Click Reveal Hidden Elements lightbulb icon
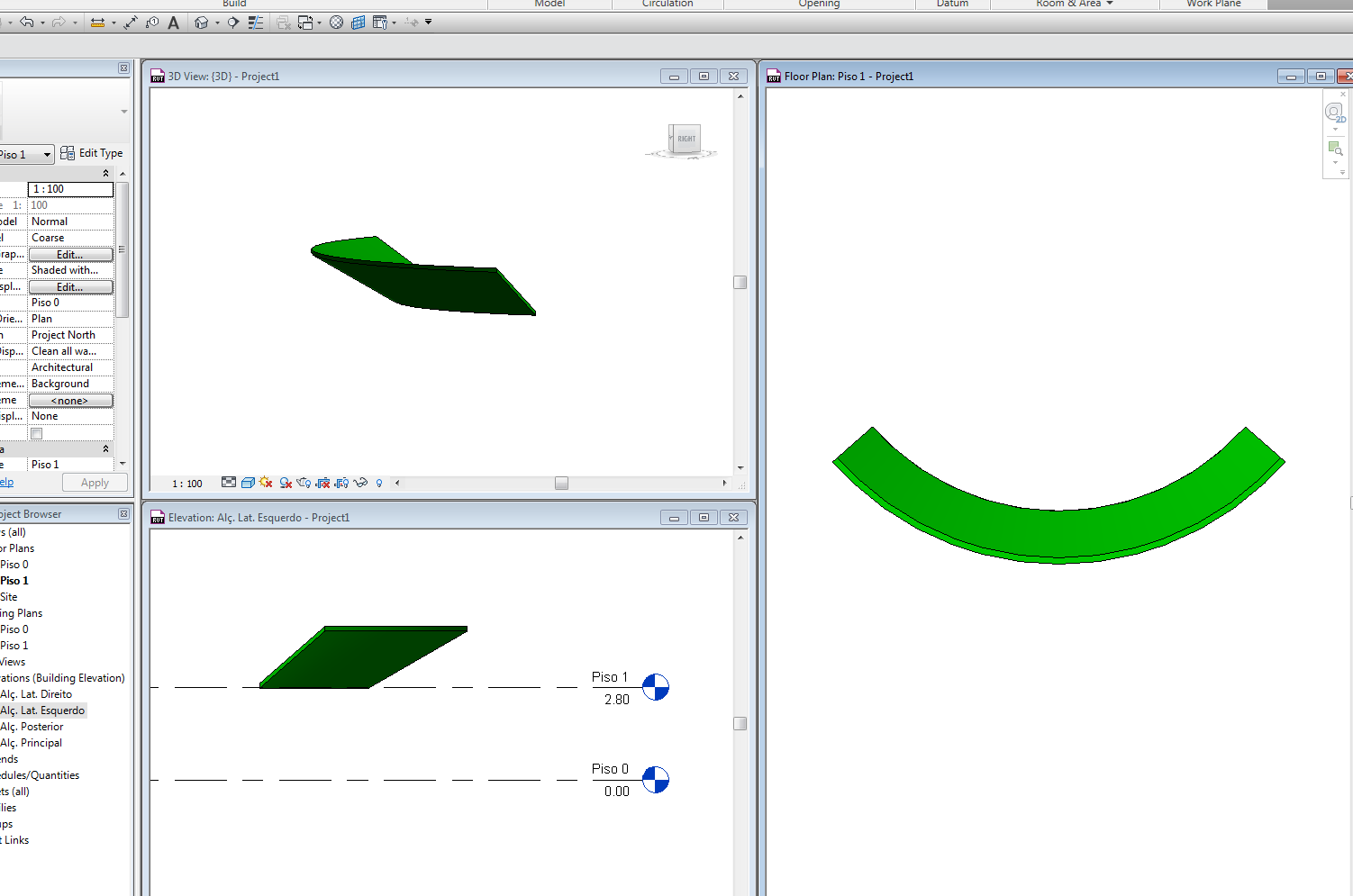The image size is (1353, 896). click(x=379, y=484)
